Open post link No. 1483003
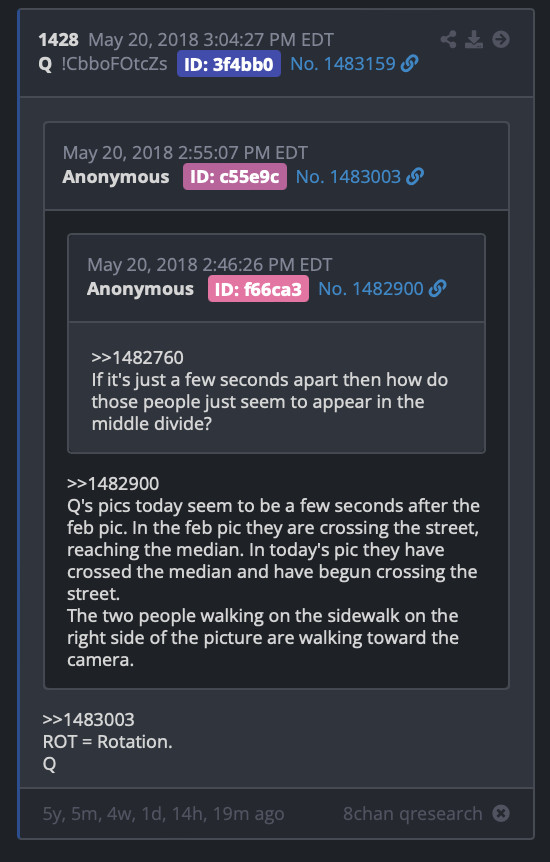 click(x=348, y=176)
